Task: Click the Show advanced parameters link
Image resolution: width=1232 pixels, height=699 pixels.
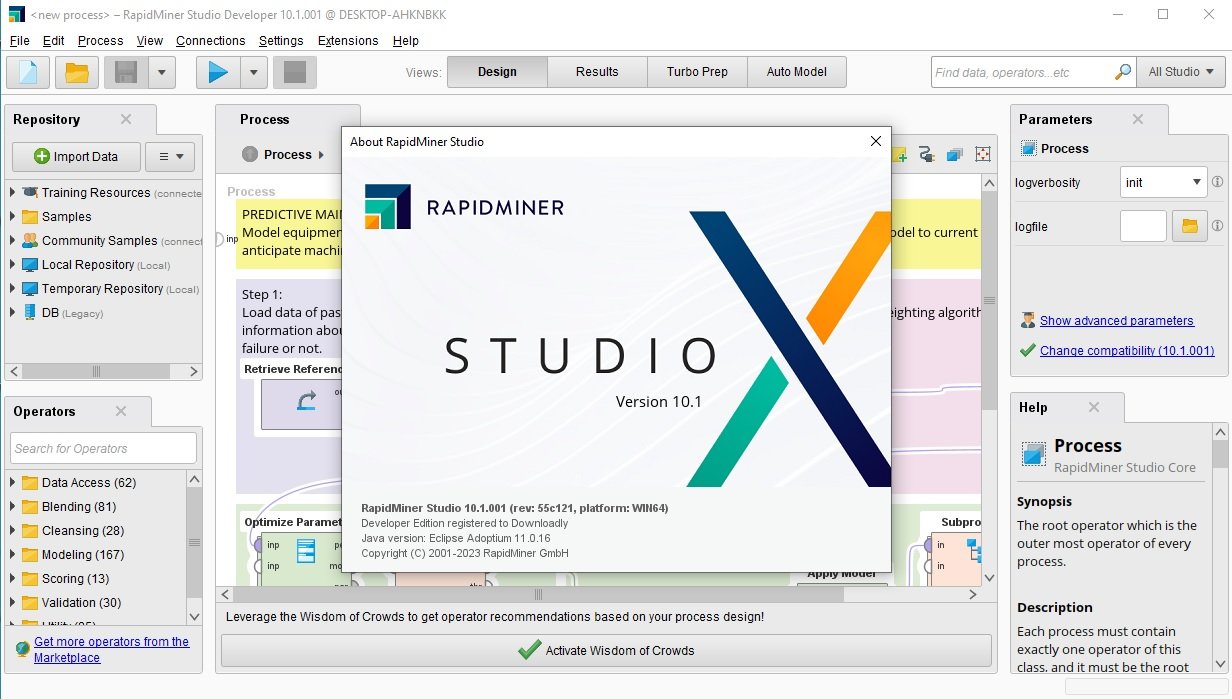Action: [x=1117, y=321]
